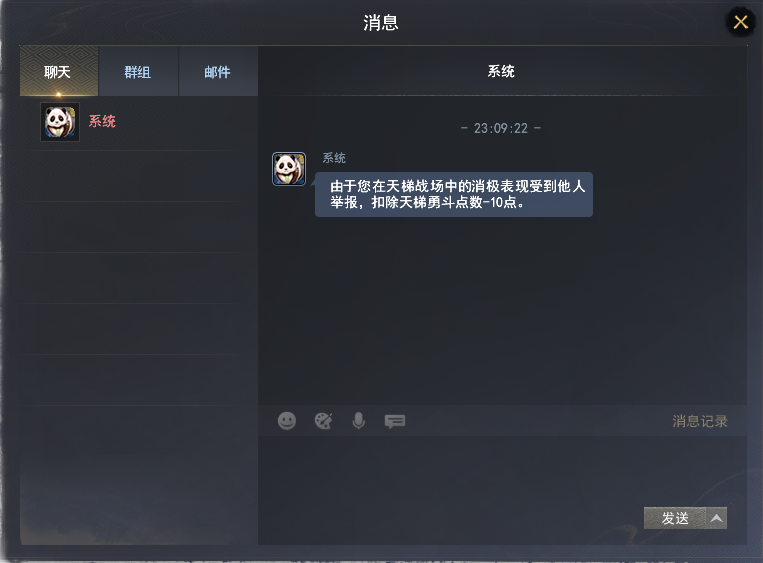Switch to the 聊天 tab

[x=59, y=72]
